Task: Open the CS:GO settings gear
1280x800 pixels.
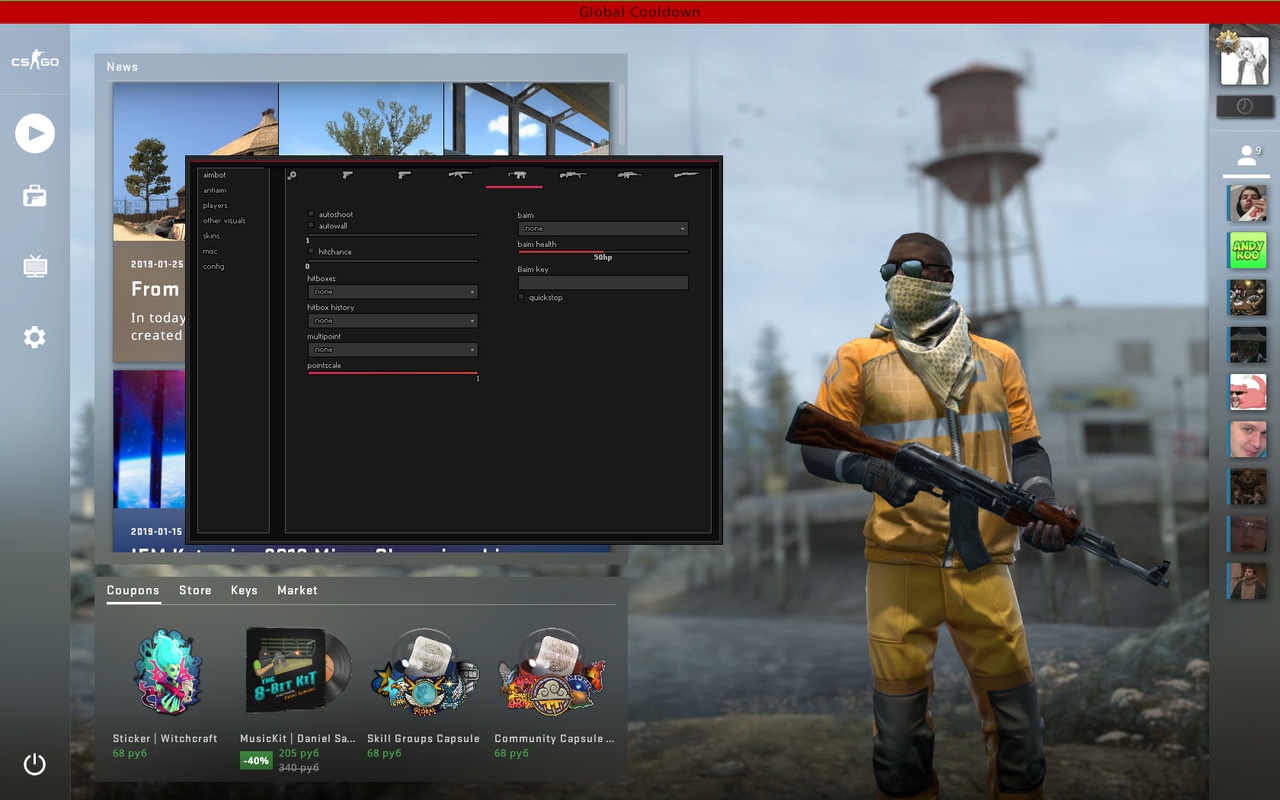Action: click(x=35, y=337)
